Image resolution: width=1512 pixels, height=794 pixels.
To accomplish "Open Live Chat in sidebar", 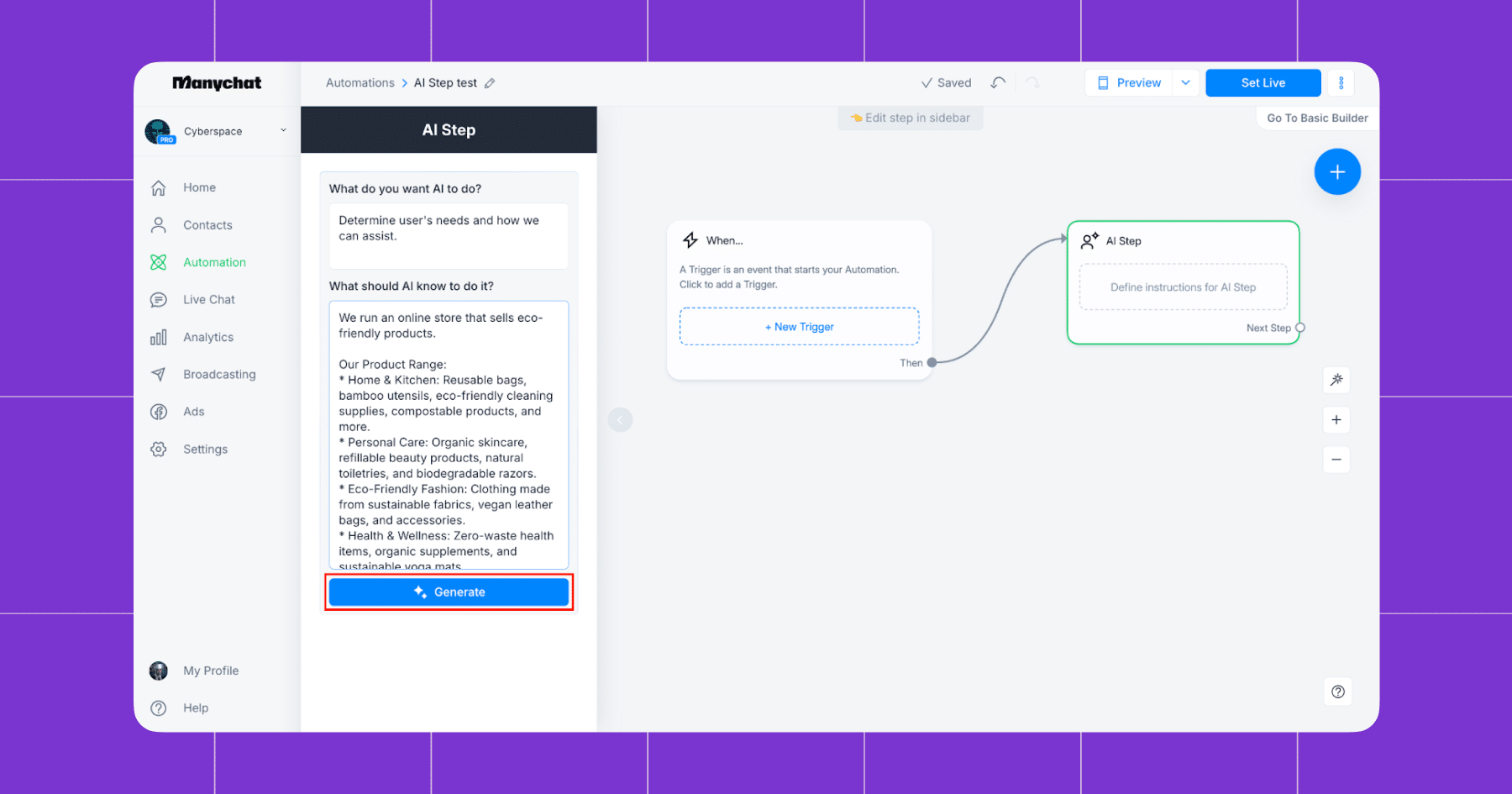I will click(x=209, y=299).
